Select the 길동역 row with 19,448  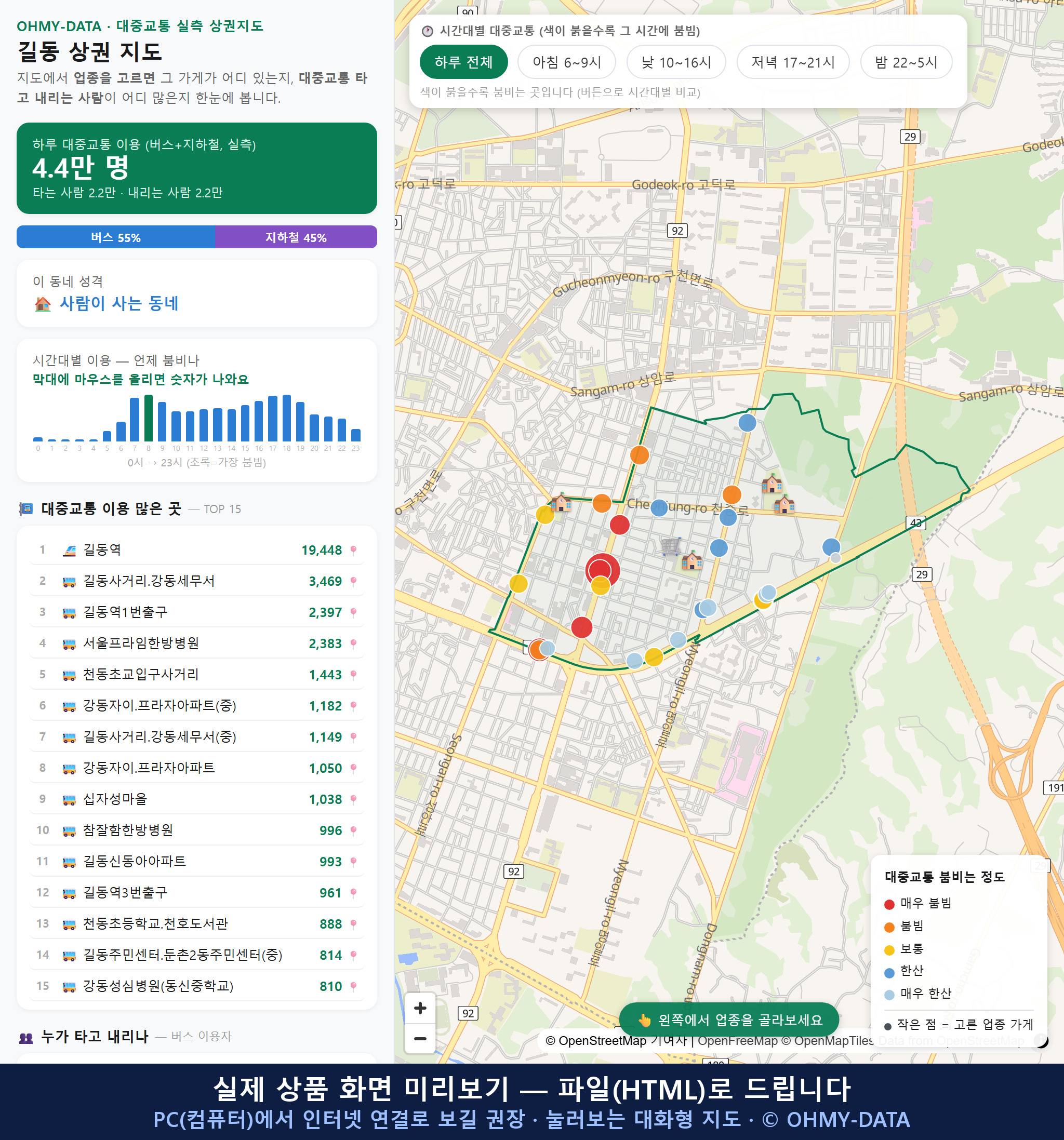(197, 551)
